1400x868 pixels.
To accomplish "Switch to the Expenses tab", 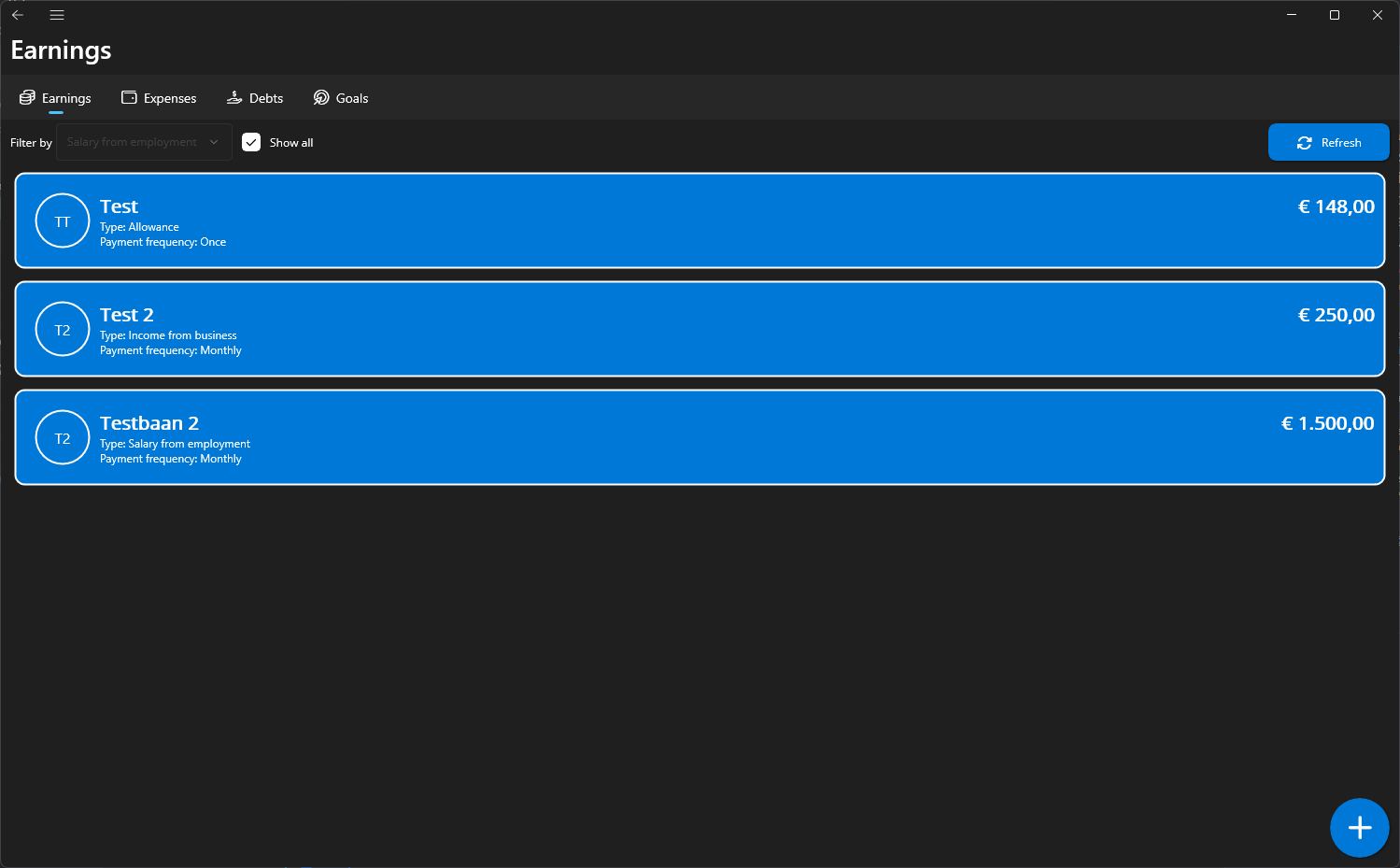I will (159, 98).
